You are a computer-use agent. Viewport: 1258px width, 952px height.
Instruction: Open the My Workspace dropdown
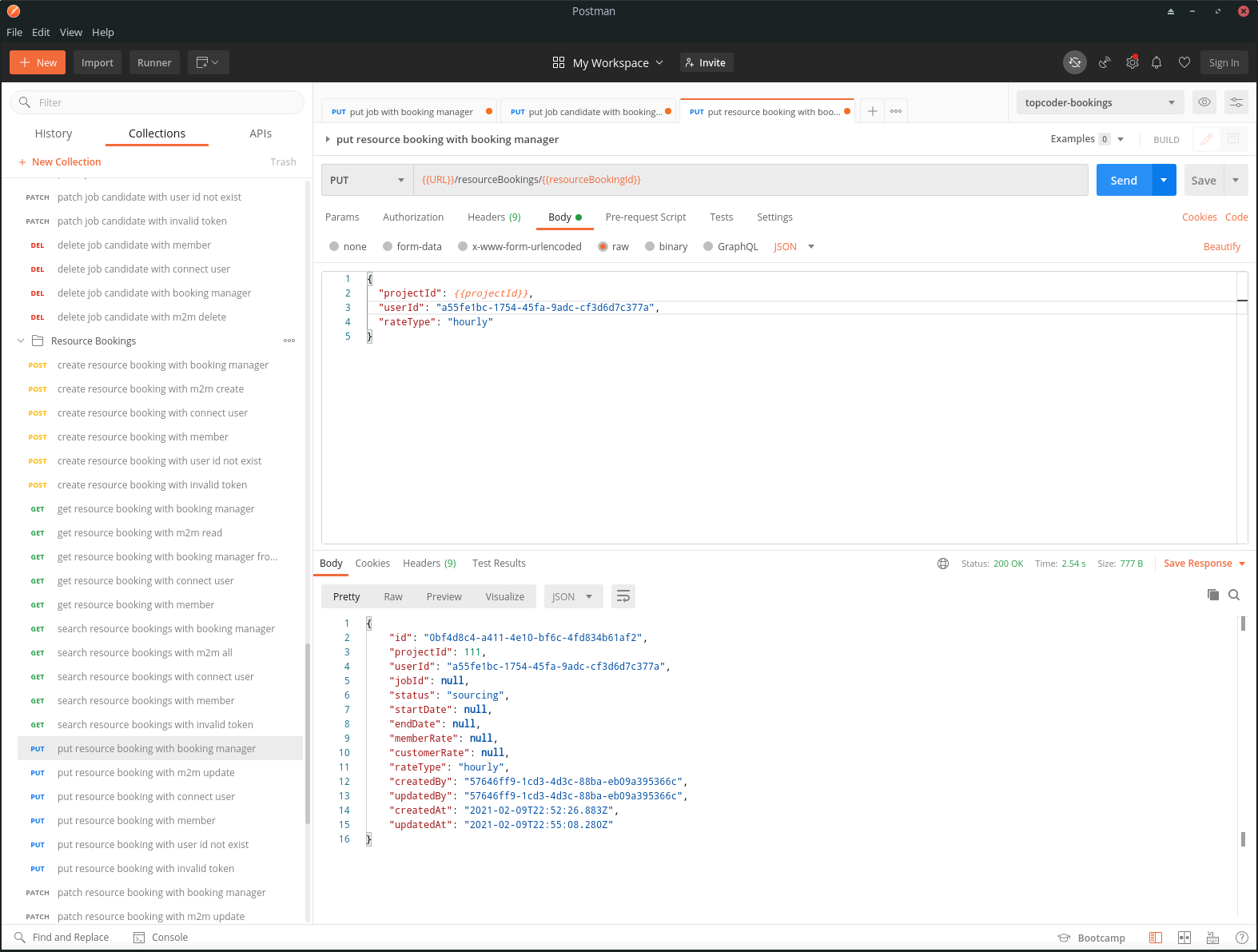(618, 62)
